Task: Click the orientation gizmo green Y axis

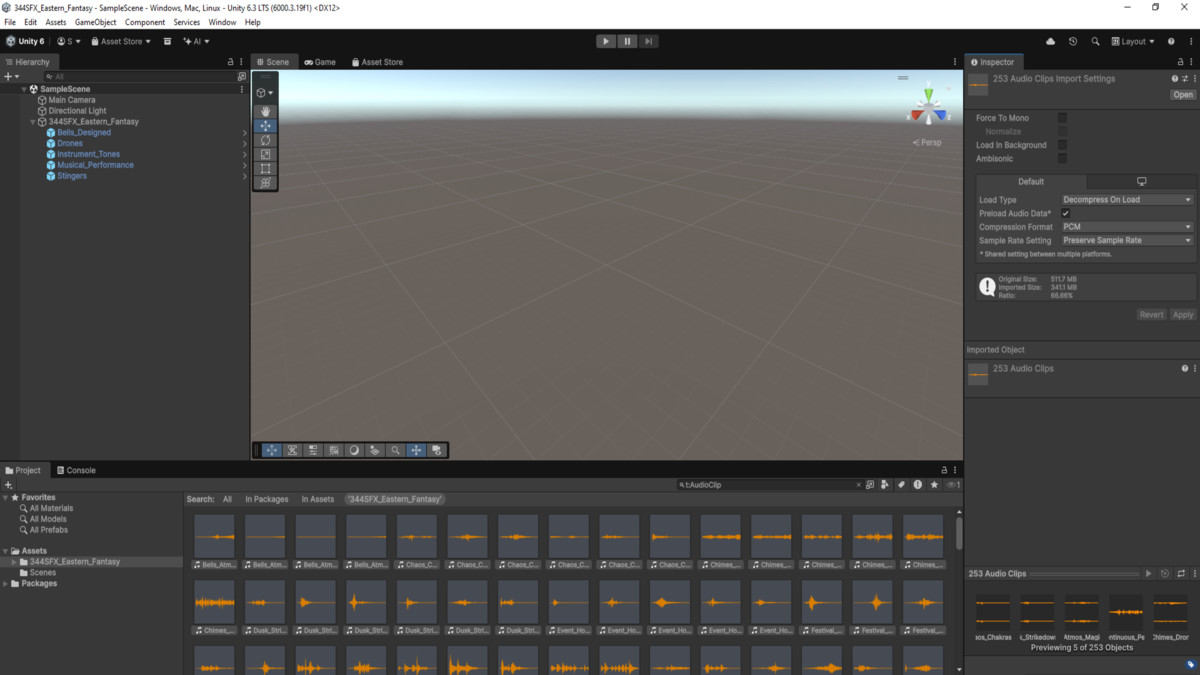Action: tap(929, 95)
